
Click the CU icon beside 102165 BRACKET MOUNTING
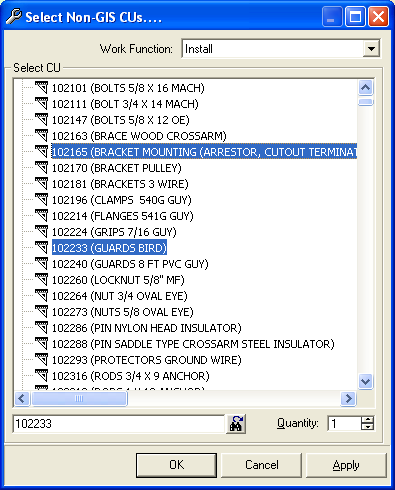(x=42, y=152)
